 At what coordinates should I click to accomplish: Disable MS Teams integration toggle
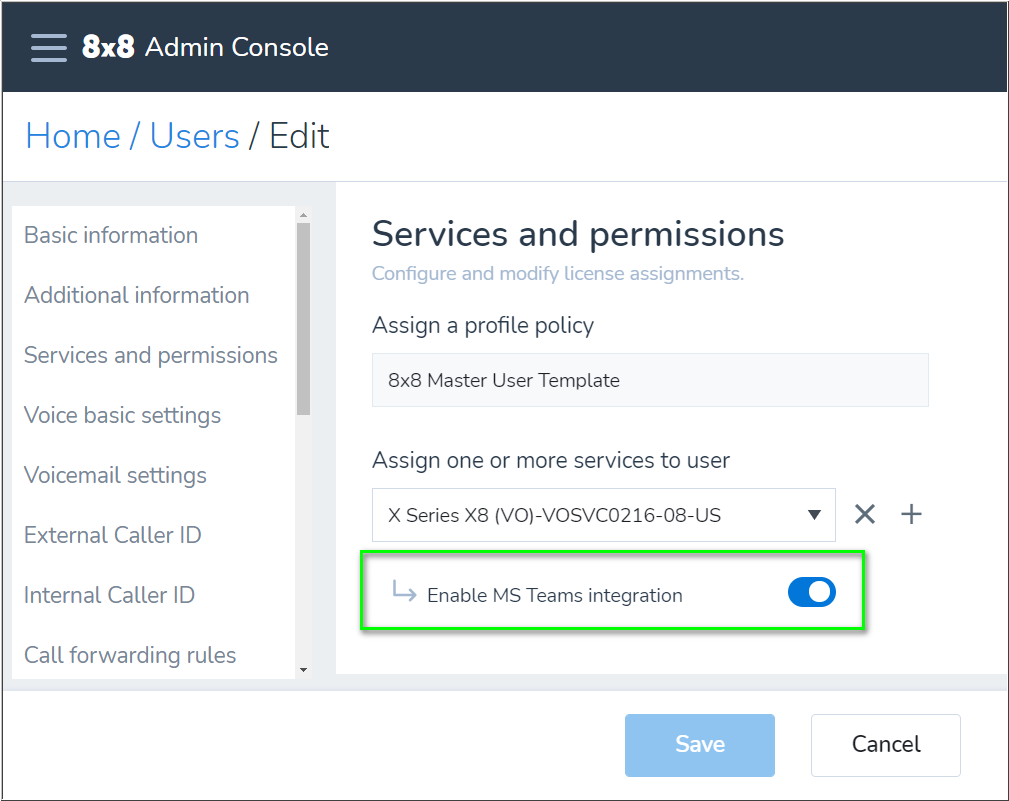[x=811, y=593]
